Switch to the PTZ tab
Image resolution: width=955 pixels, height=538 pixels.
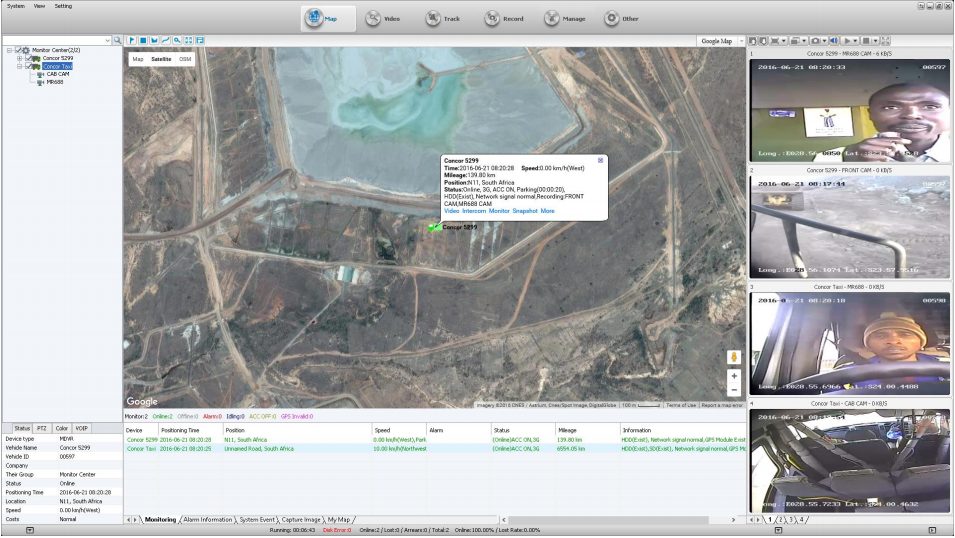(x=41, y=428)
